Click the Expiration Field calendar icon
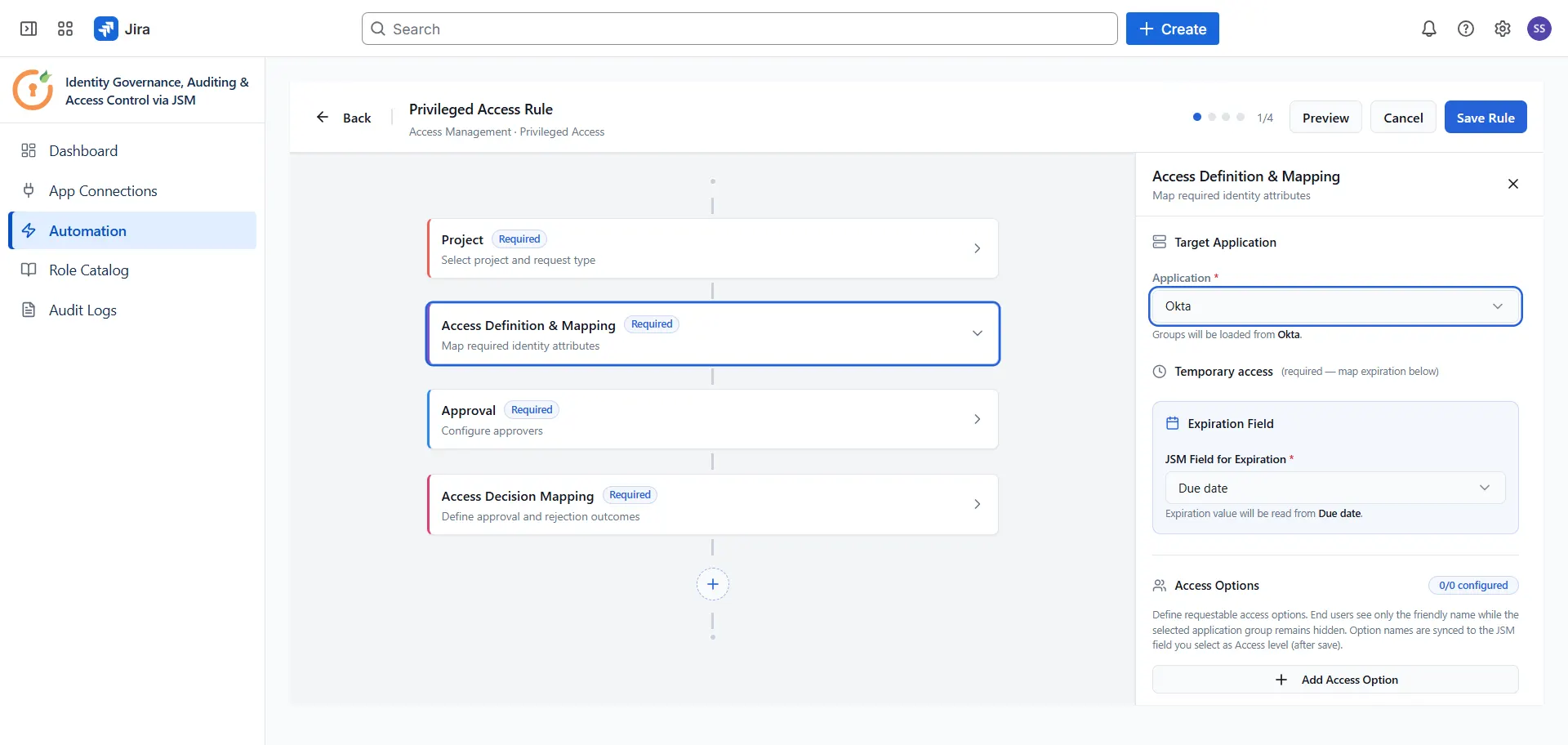Viewport: 1568px width, 745px height. [x=1173, y=423]
